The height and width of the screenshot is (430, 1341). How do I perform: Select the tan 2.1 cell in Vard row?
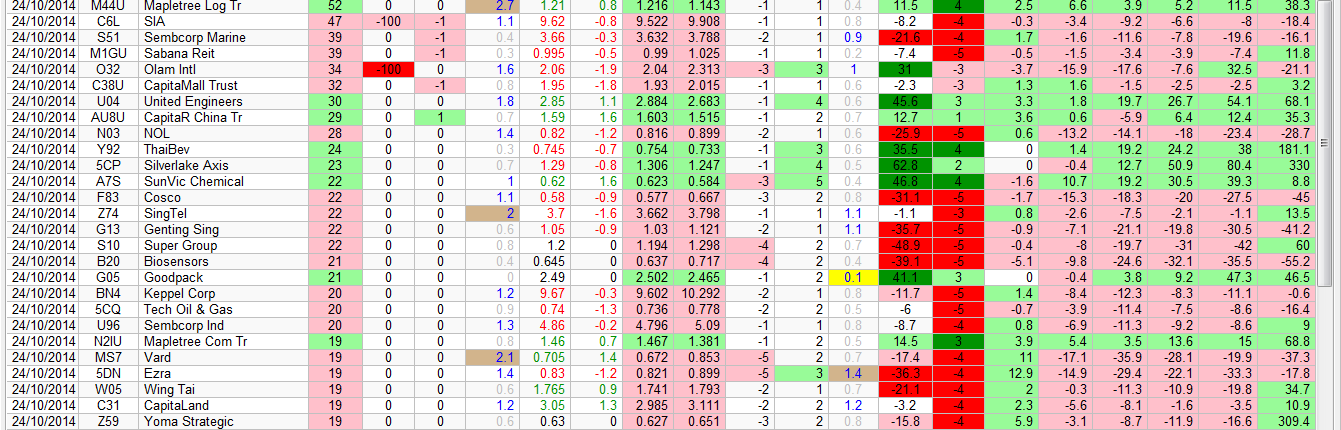pyautogui.click(x=492, y=357)
